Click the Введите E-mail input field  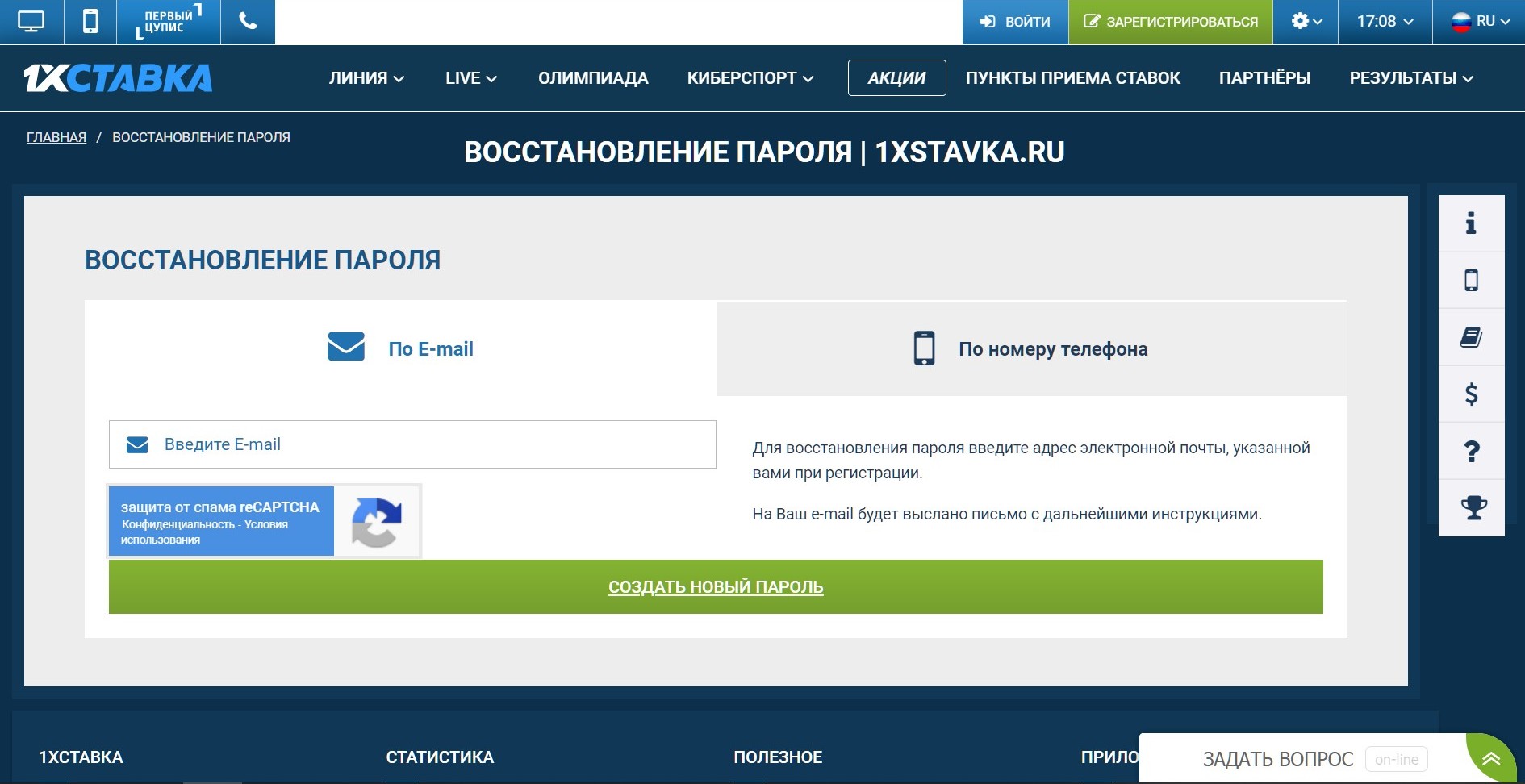[412, 444]
